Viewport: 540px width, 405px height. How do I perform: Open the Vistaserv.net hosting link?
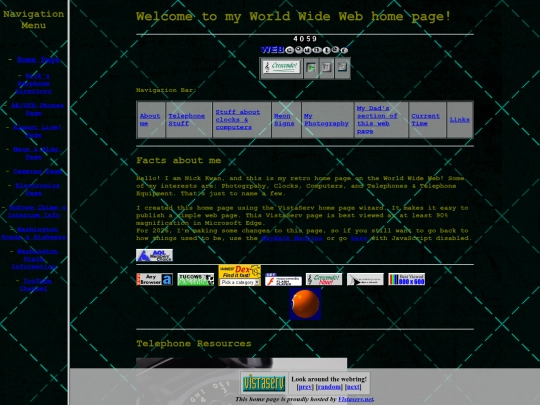(356, 399)
